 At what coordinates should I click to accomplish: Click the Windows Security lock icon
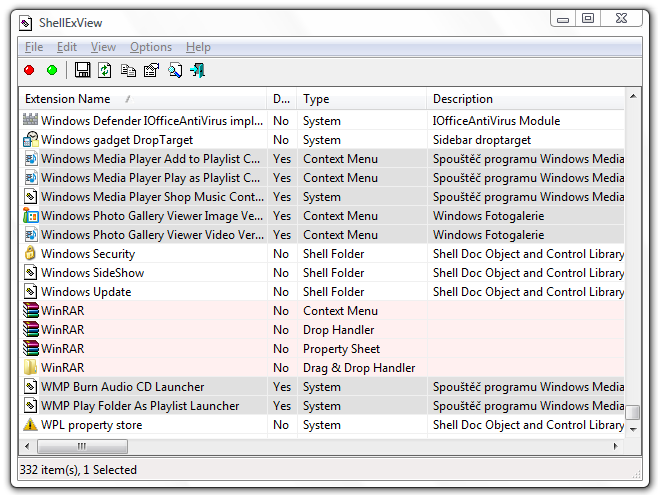pos(30,253)
